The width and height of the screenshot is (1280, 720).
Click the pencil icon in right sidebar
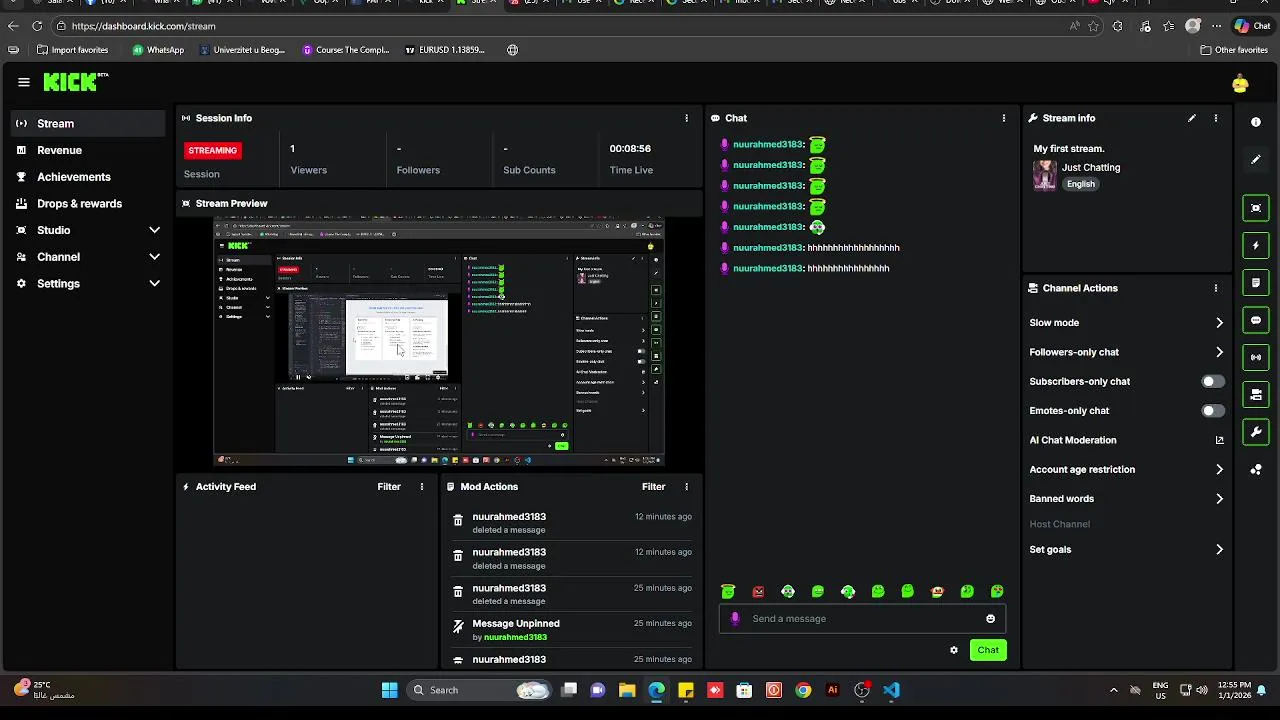1256,159
